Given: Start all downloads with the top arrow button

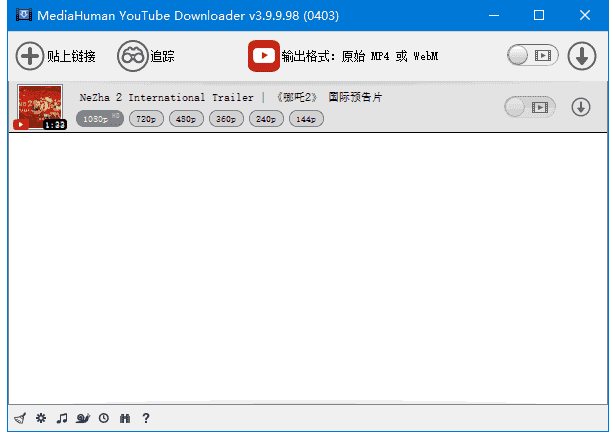Looking at the screenshot, I should (x=581, y=56).
